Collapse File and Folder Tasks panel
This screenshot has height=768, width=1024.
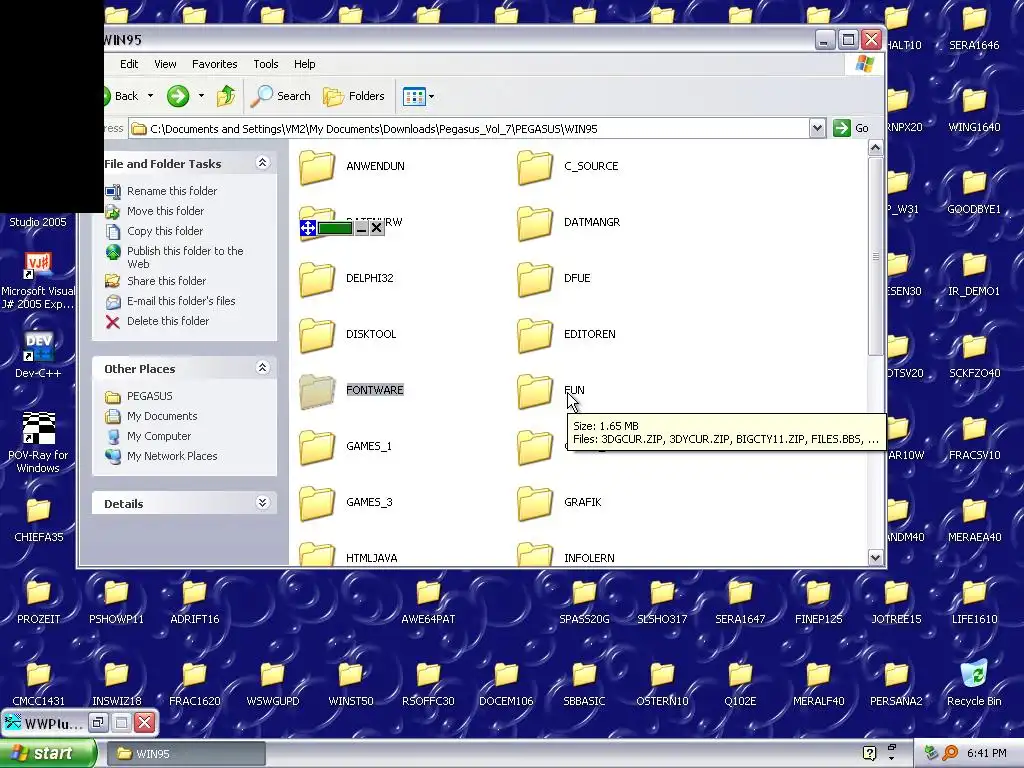tap(263, 163)
